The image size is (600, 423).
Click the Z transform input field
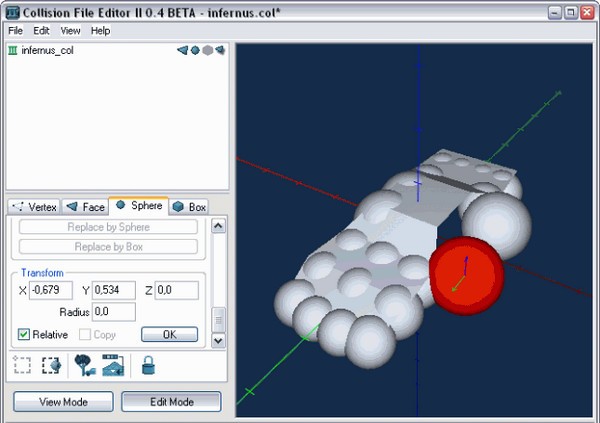177,290
